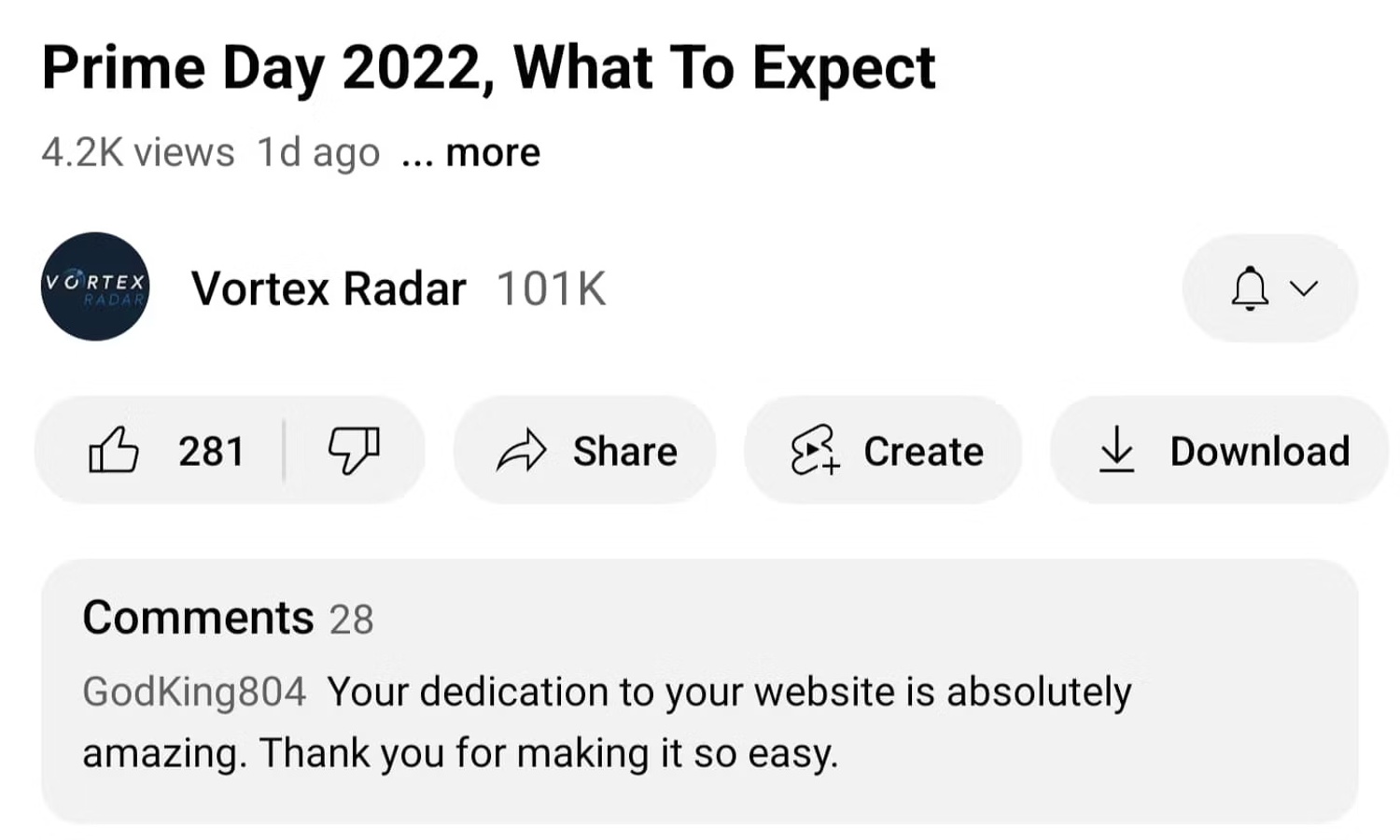This screenshot has width=1400, height=840.
Task: Click the Share arrow icon
Action: [521, 451]
